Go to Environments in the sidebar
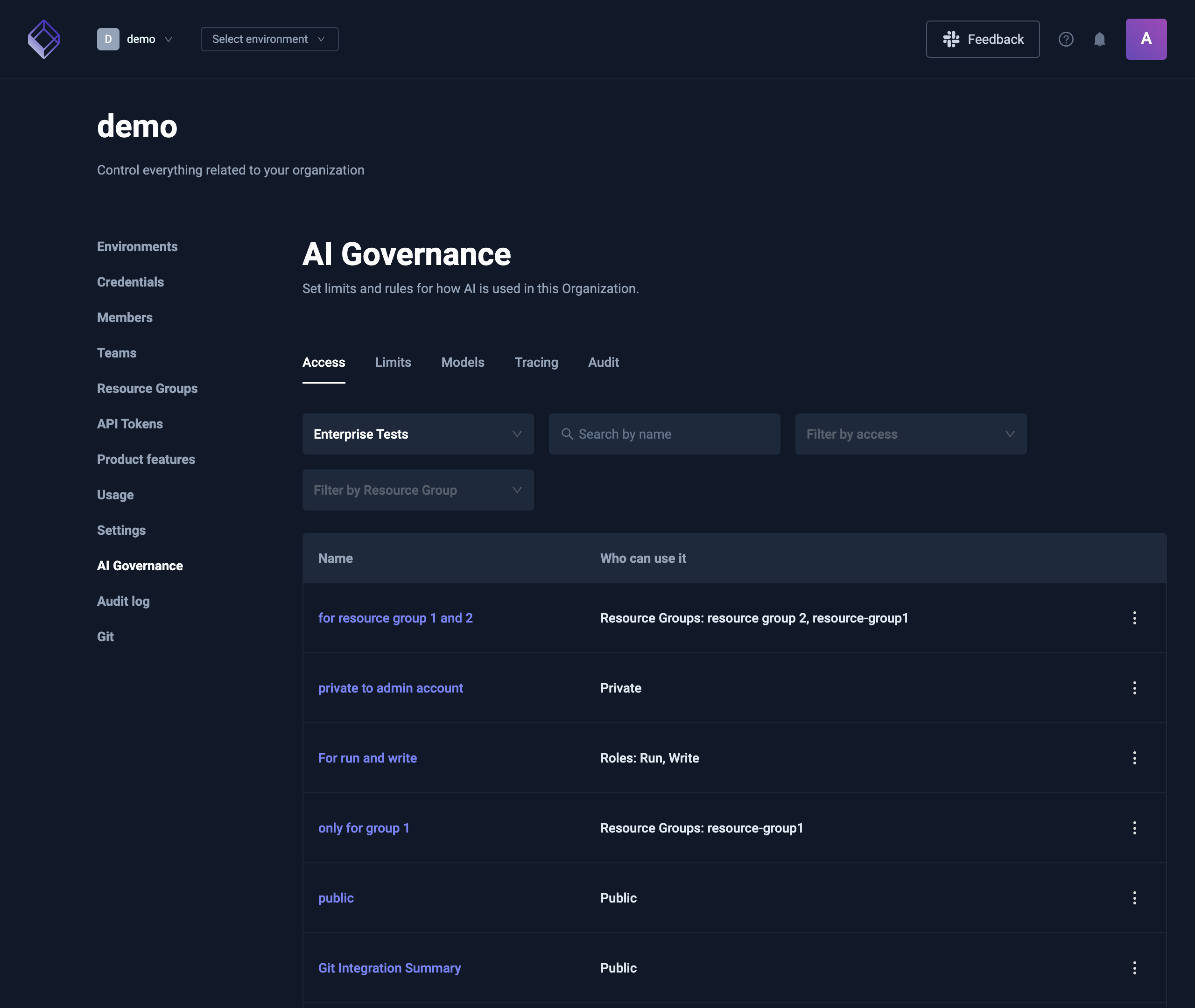 click(x=137, y=247)
